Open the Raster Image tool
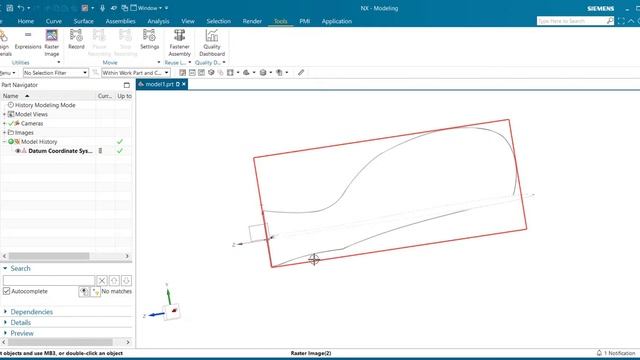The image size is (640, 360). pos(52,43)
